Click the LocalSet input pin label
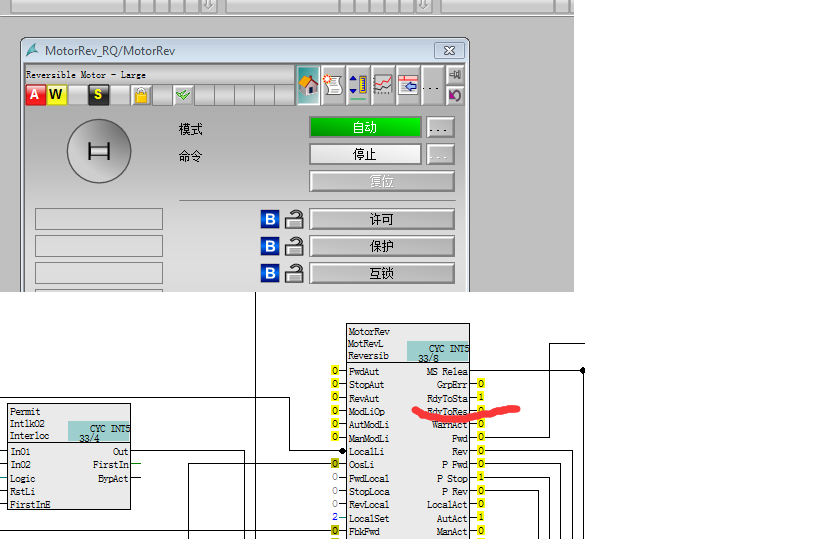Viewport: 819px width, 539px height. (369, 519)
